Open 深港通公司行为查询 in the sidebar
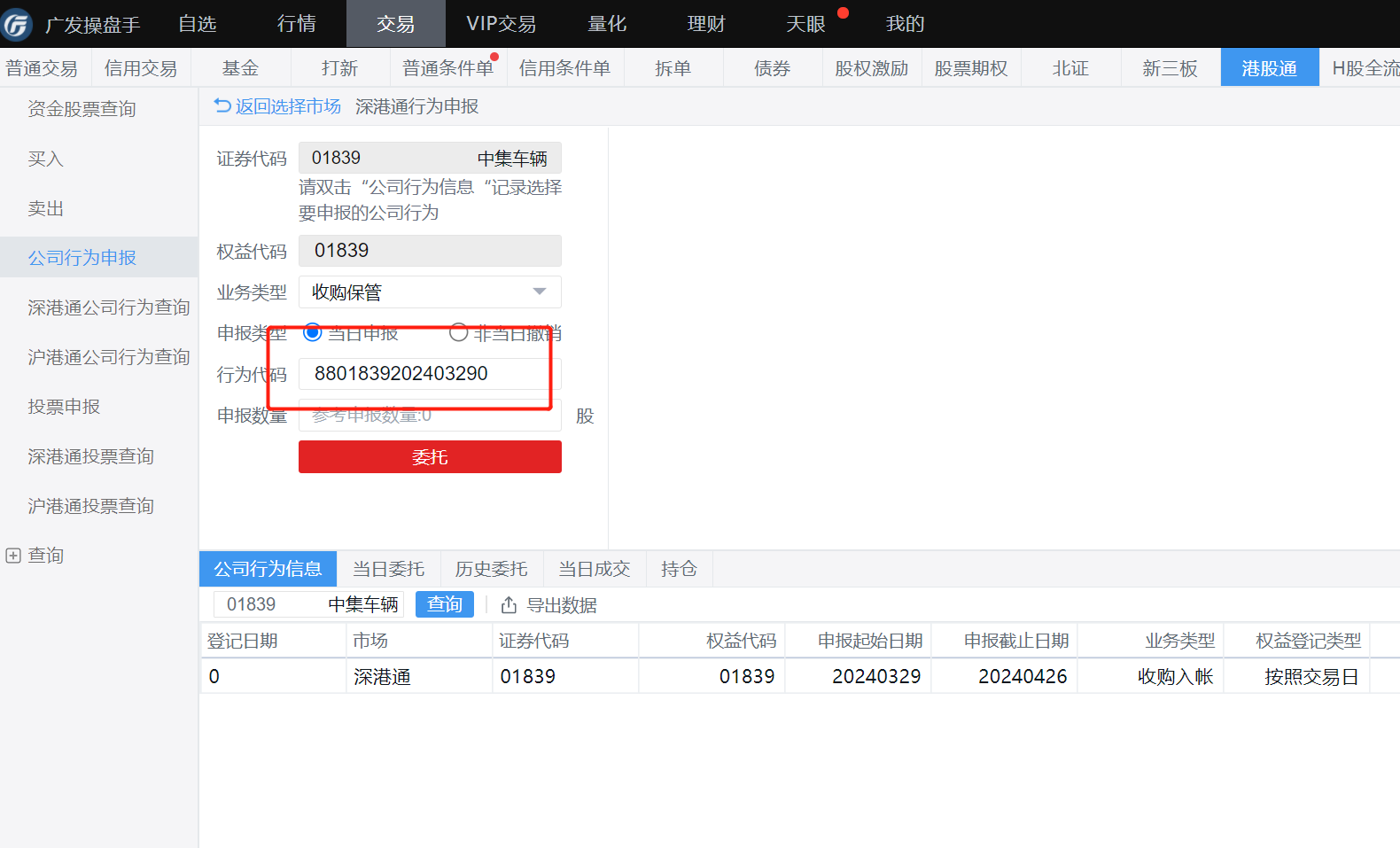Viewport: 1400px width, 848px height. (x=108, y=307)
